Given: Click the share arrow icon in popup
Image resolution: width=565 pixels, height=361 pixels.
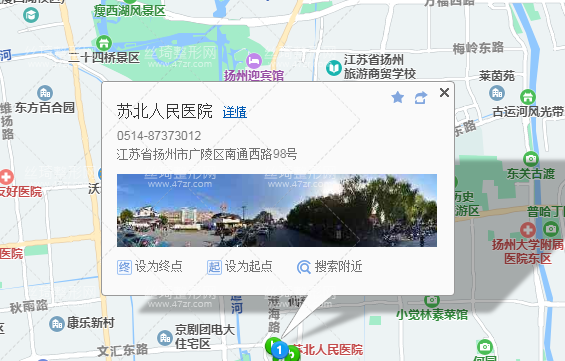Looking at the screenshot, I should [x=421, y=98].
